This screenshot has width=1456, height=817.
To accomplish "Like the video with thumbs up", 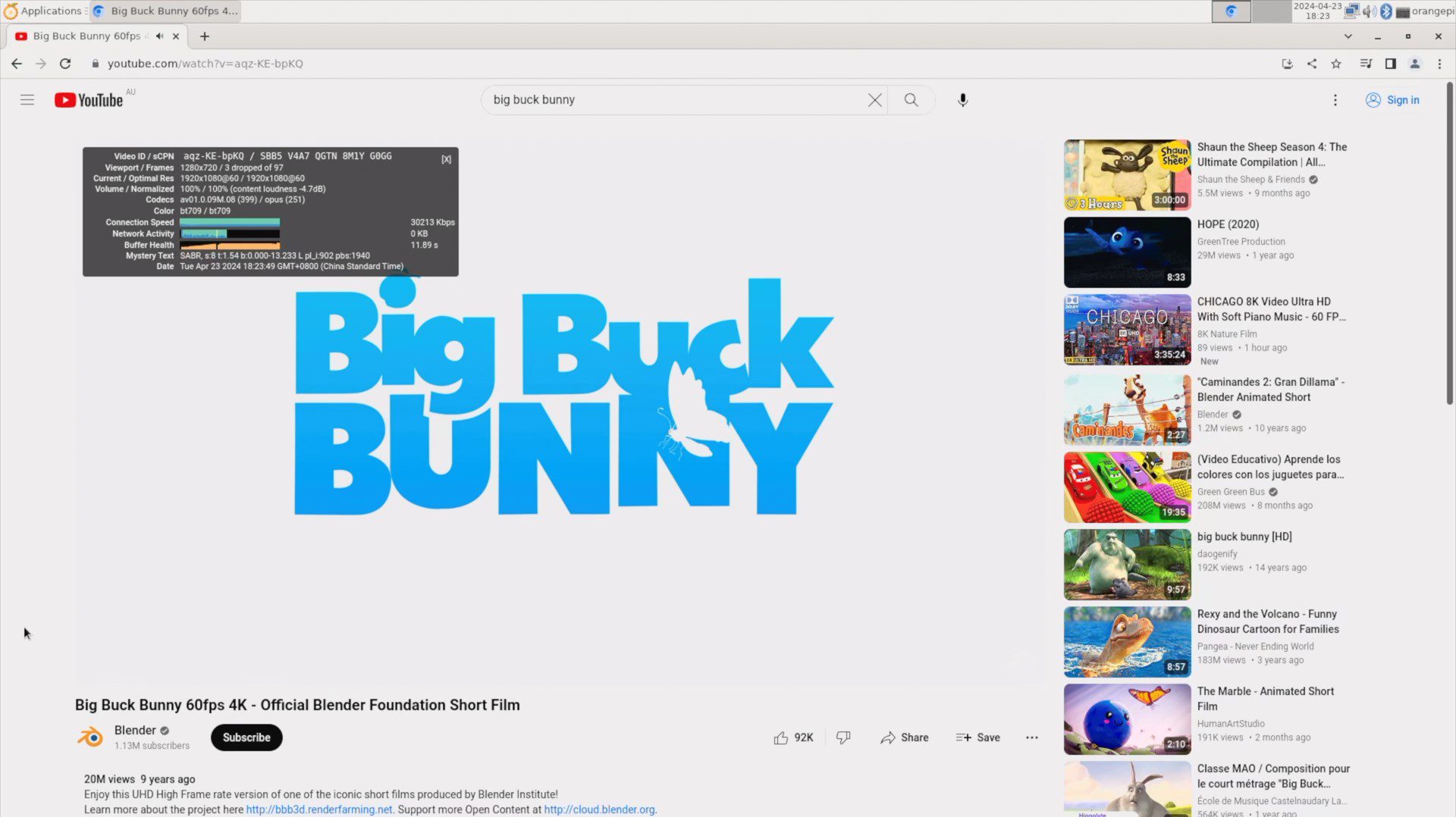I will click(x=781, y=737).
